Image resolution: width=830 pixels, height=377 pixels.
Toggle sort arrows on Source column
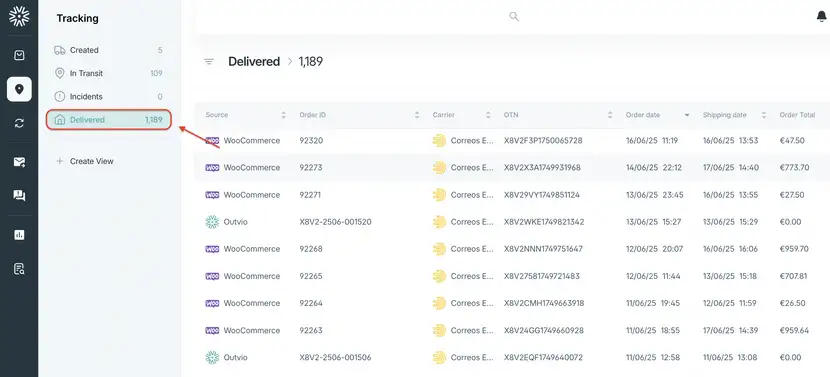coord(284,115)
